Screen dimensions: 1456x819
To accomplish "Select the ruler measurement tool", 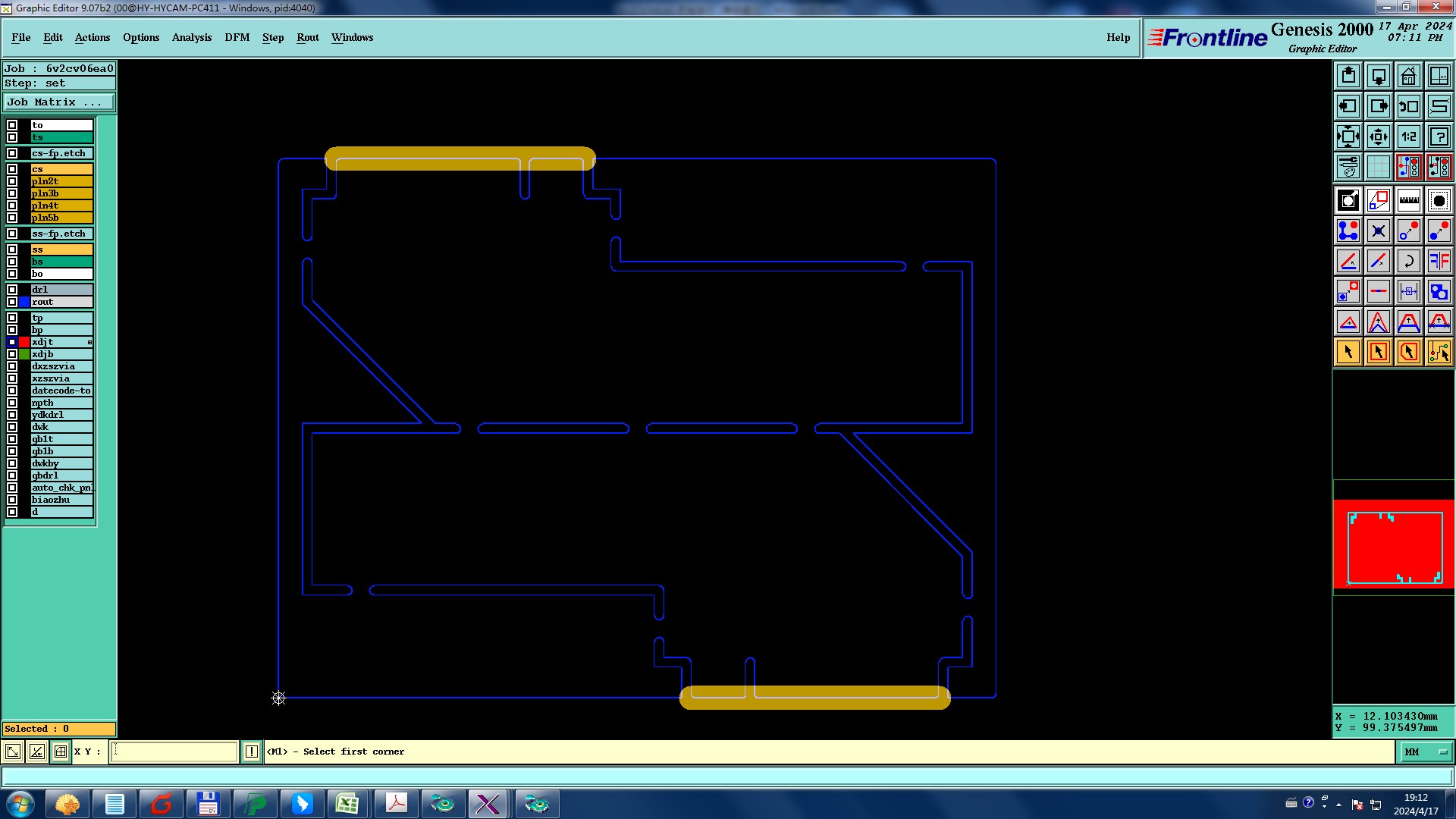I will [1408, 200].
